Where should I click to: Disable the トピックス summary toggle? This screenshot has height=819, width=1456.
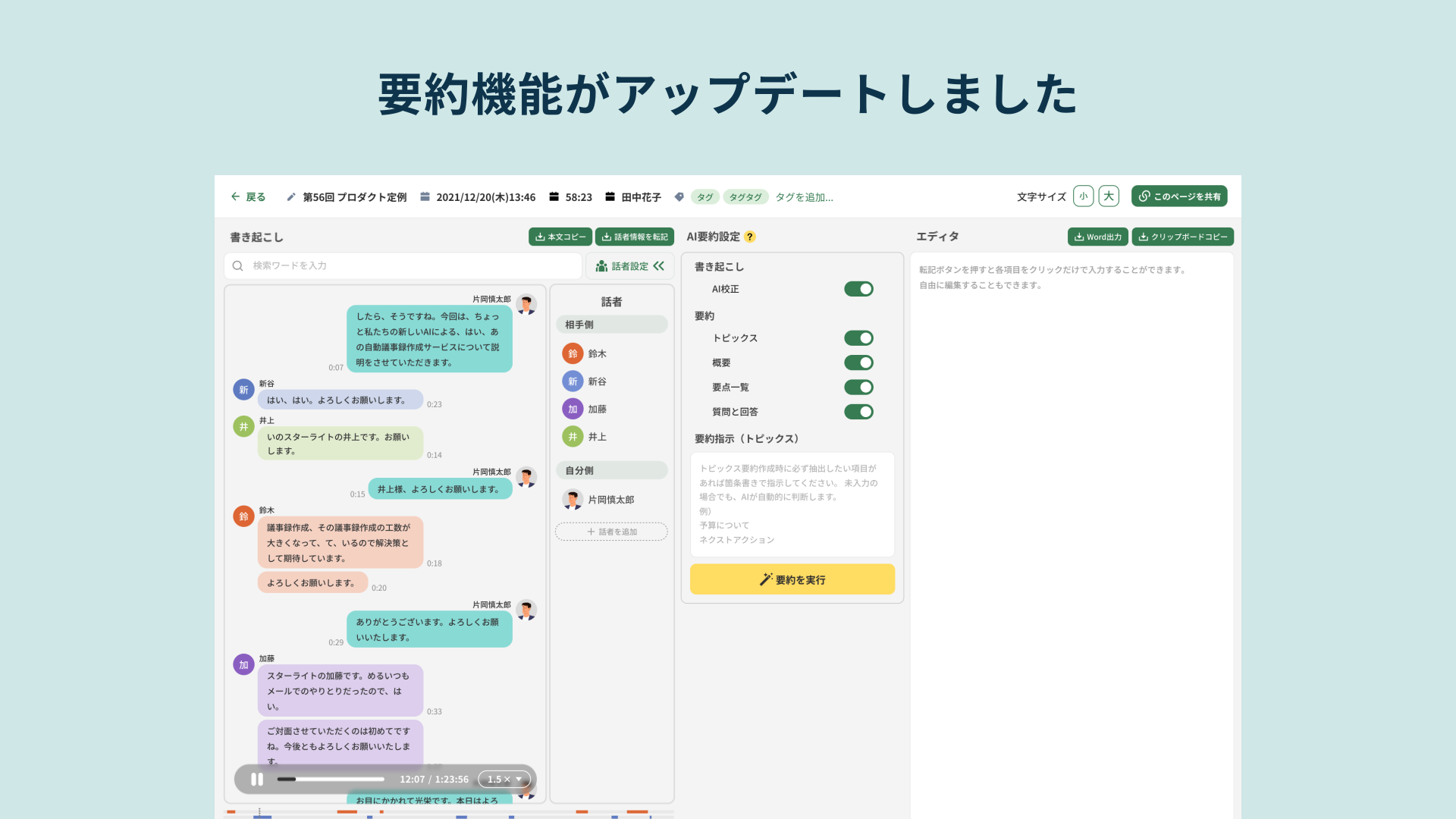(x=858, y=338)
